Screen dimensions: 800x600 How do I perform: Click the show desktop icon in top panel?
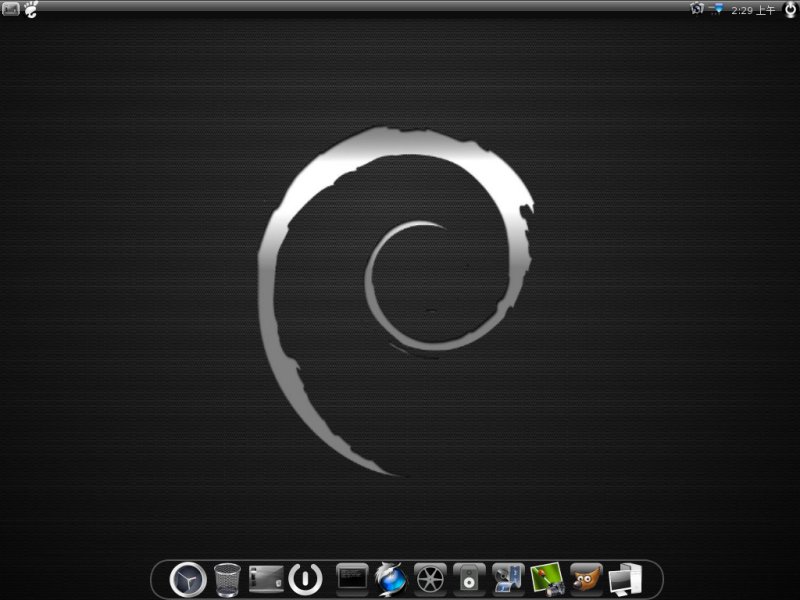pos(10,9)
